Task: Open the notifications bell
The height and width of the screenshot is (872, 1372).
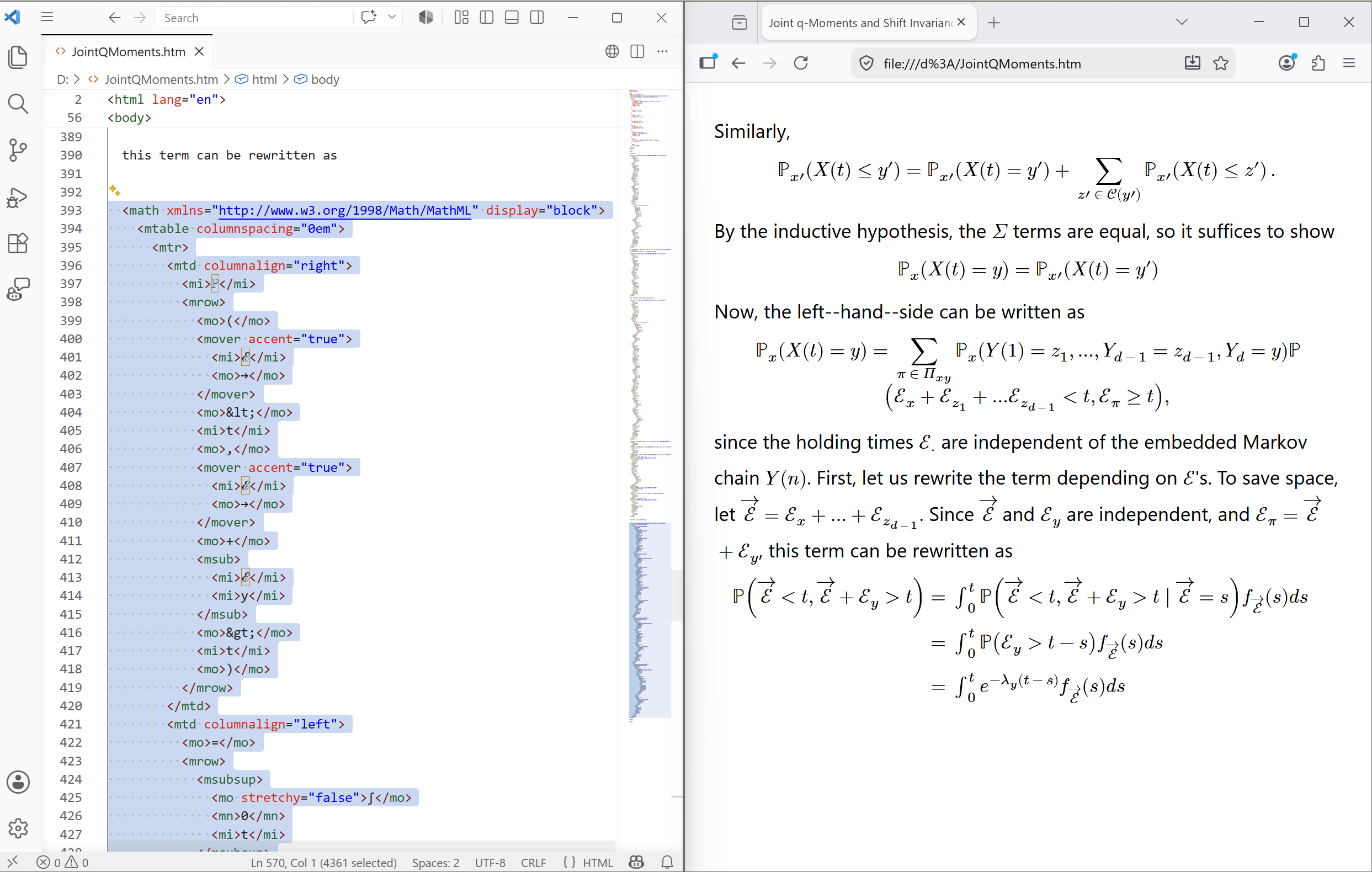Action: 667,862
